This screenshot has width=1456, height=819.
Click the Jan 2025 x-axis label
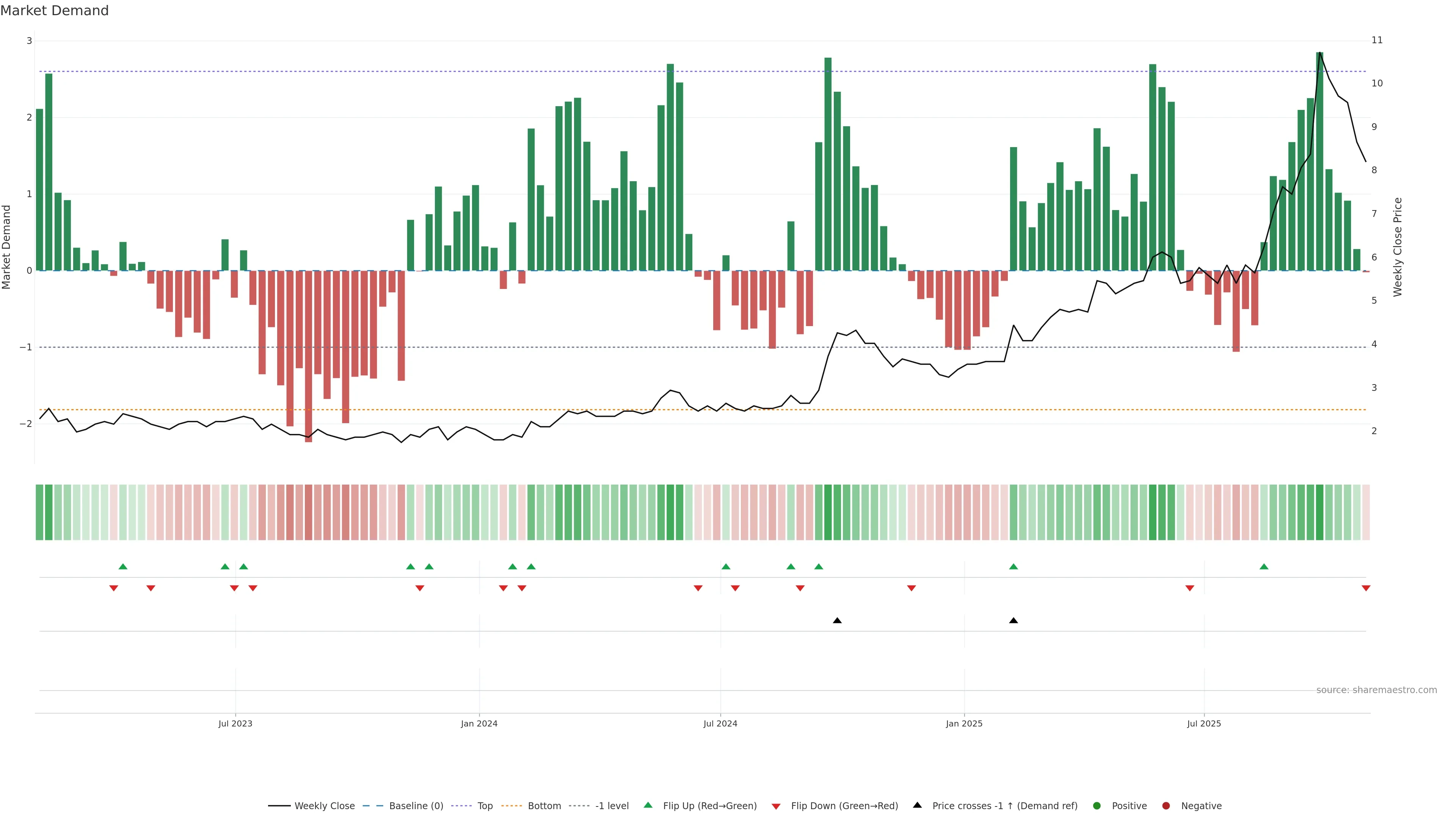pyautogui.click(x=964, y=723)
